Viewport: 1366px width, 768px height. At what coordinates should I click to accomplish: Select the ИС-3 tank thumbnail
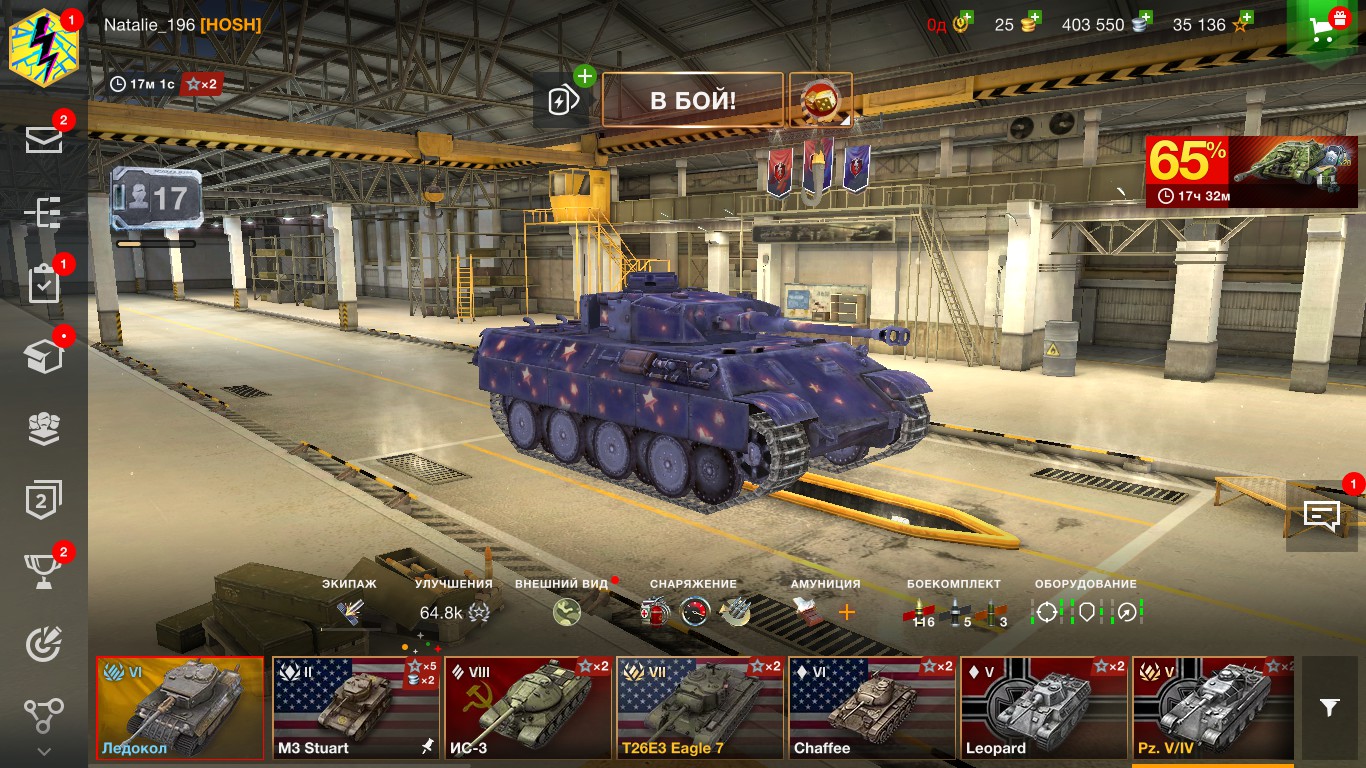[x=528, y=708]
